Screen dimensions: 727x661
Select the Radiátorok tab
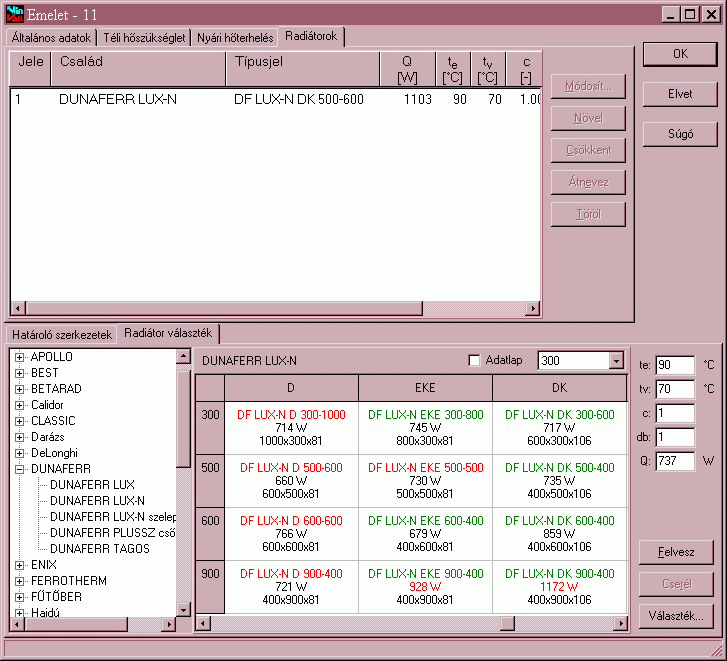(311, 36)
